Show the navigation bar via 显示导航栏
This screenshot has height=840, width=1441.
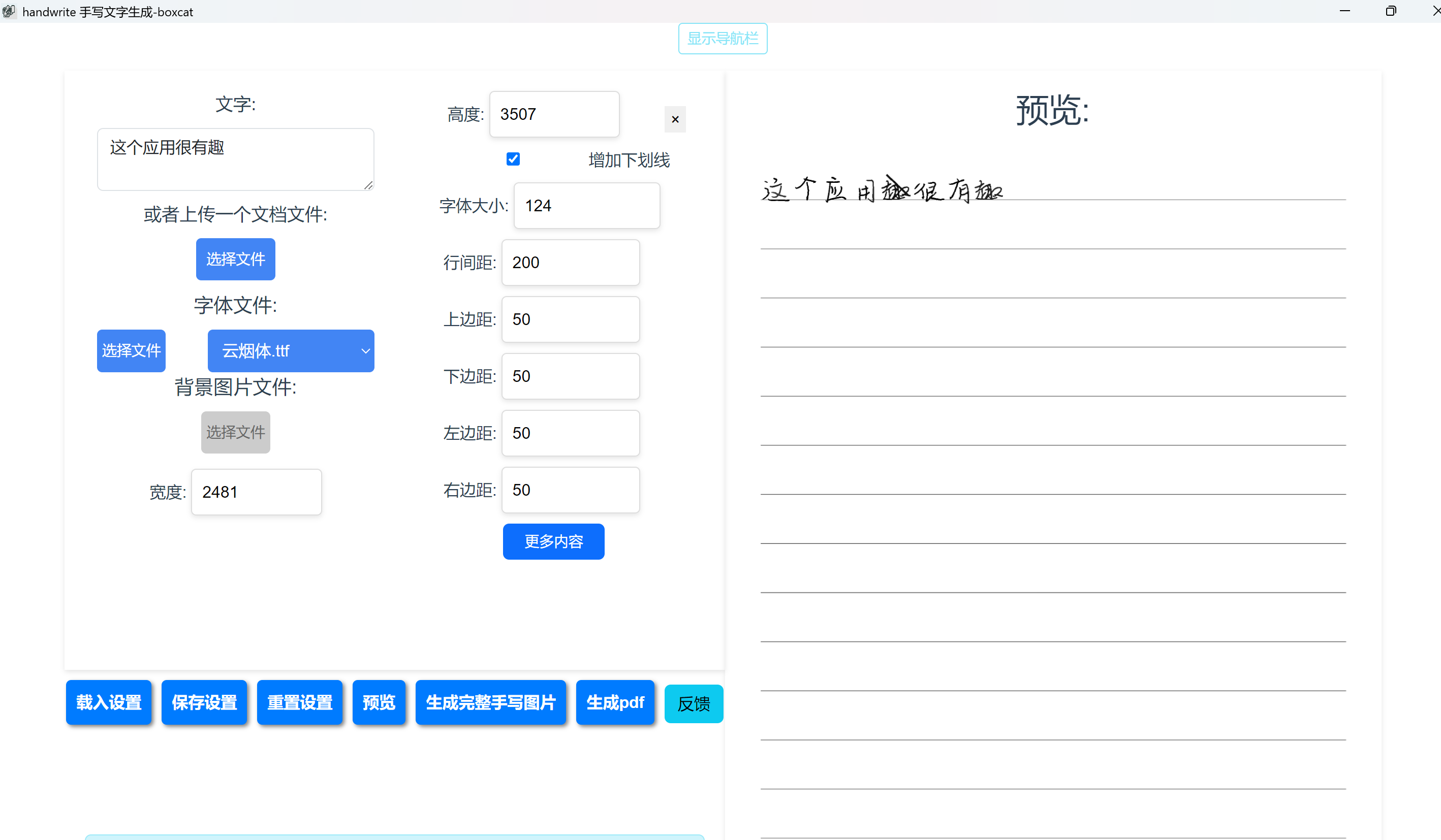(x=723, y=39)
